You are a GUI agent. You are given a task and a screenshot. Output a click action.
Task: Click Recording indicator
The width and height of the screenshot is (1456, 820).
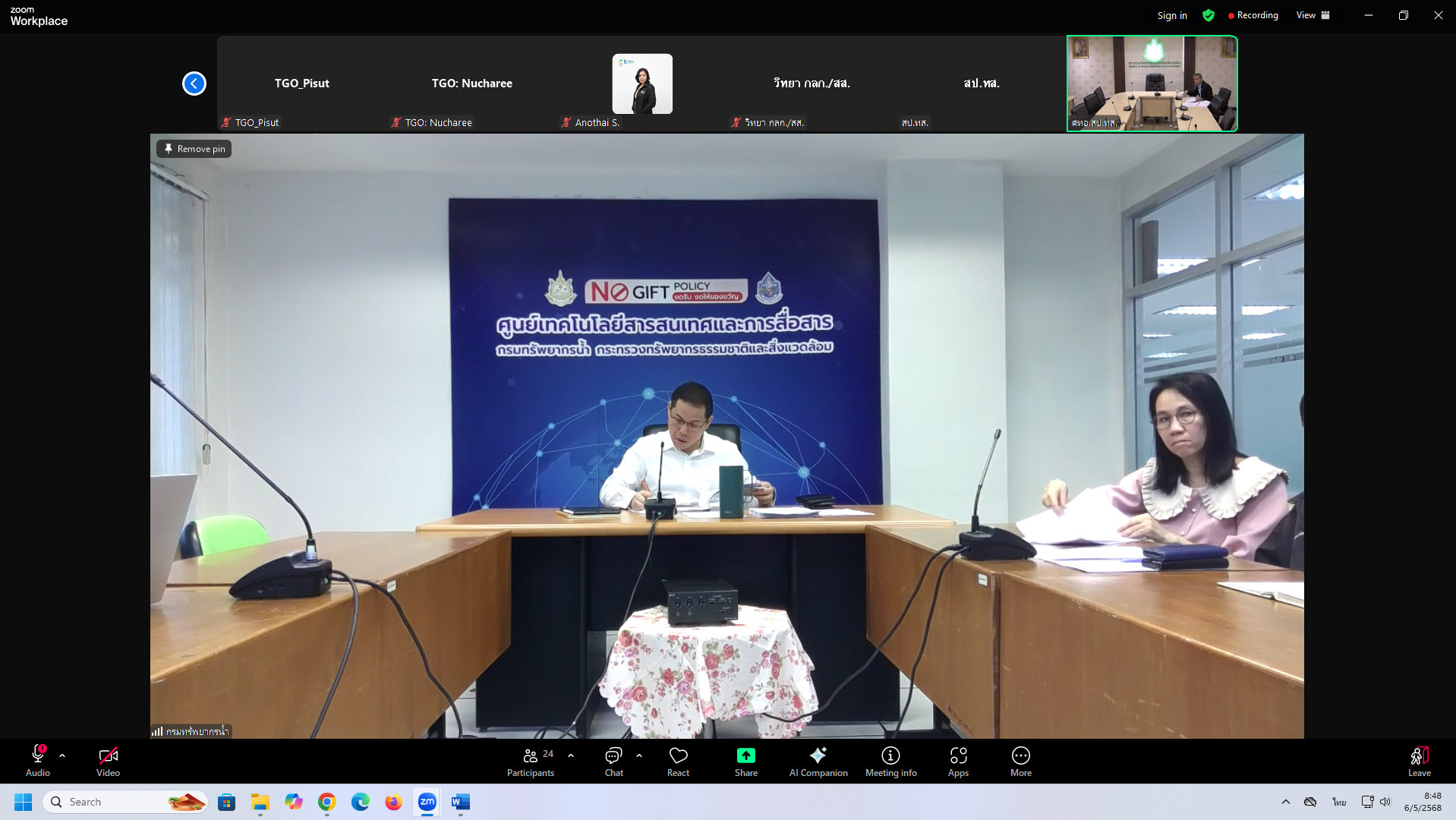point(1253,15)
